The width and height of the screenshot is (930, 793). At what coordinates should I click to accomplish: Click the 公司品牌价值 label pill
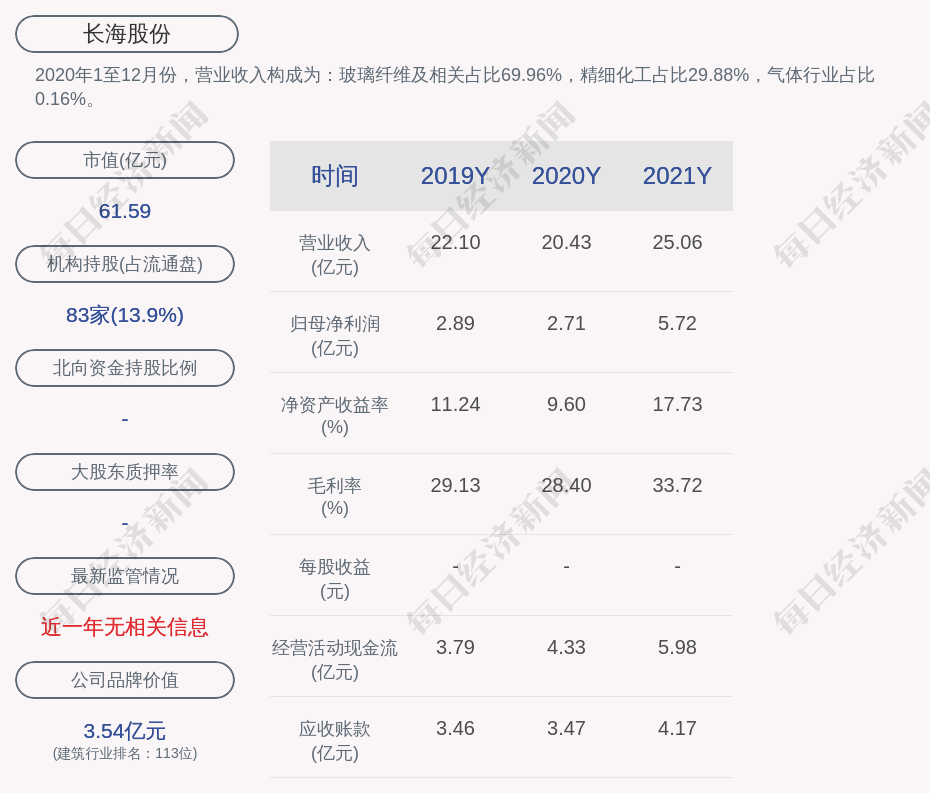point(125,680)
